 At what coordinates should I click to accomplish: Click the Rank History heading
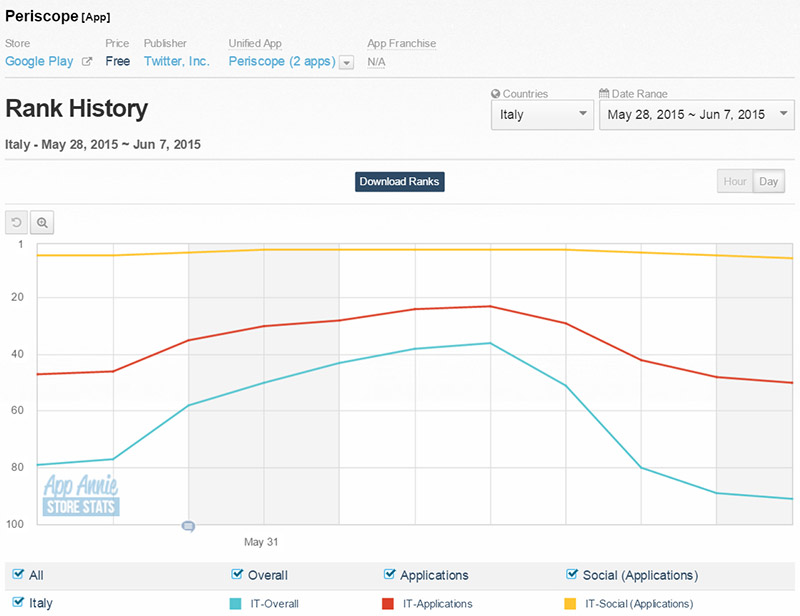tap(77, 109)
